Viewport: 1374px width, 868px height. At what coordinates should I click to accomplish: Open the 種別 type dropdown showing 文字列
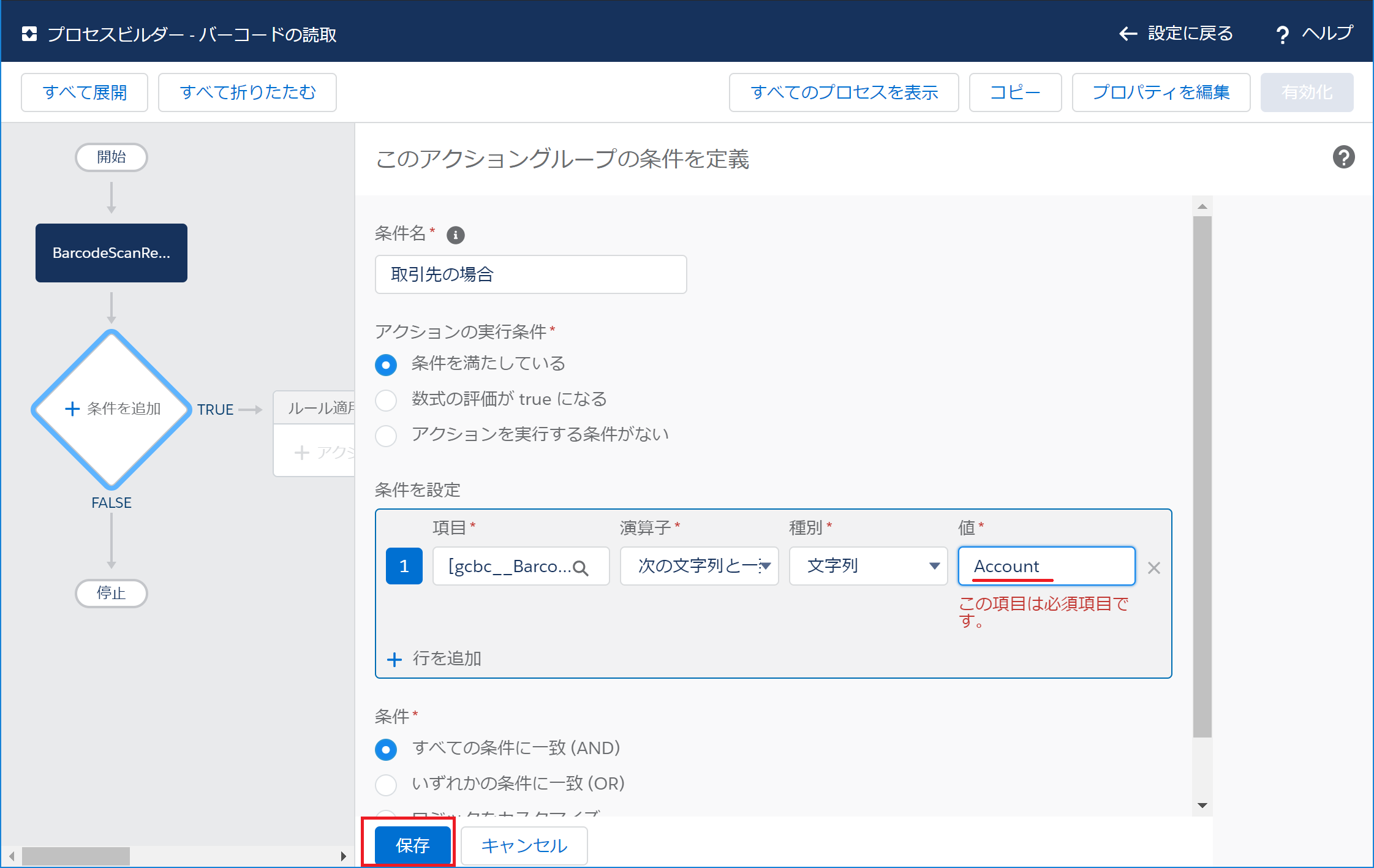click(868, 566)
